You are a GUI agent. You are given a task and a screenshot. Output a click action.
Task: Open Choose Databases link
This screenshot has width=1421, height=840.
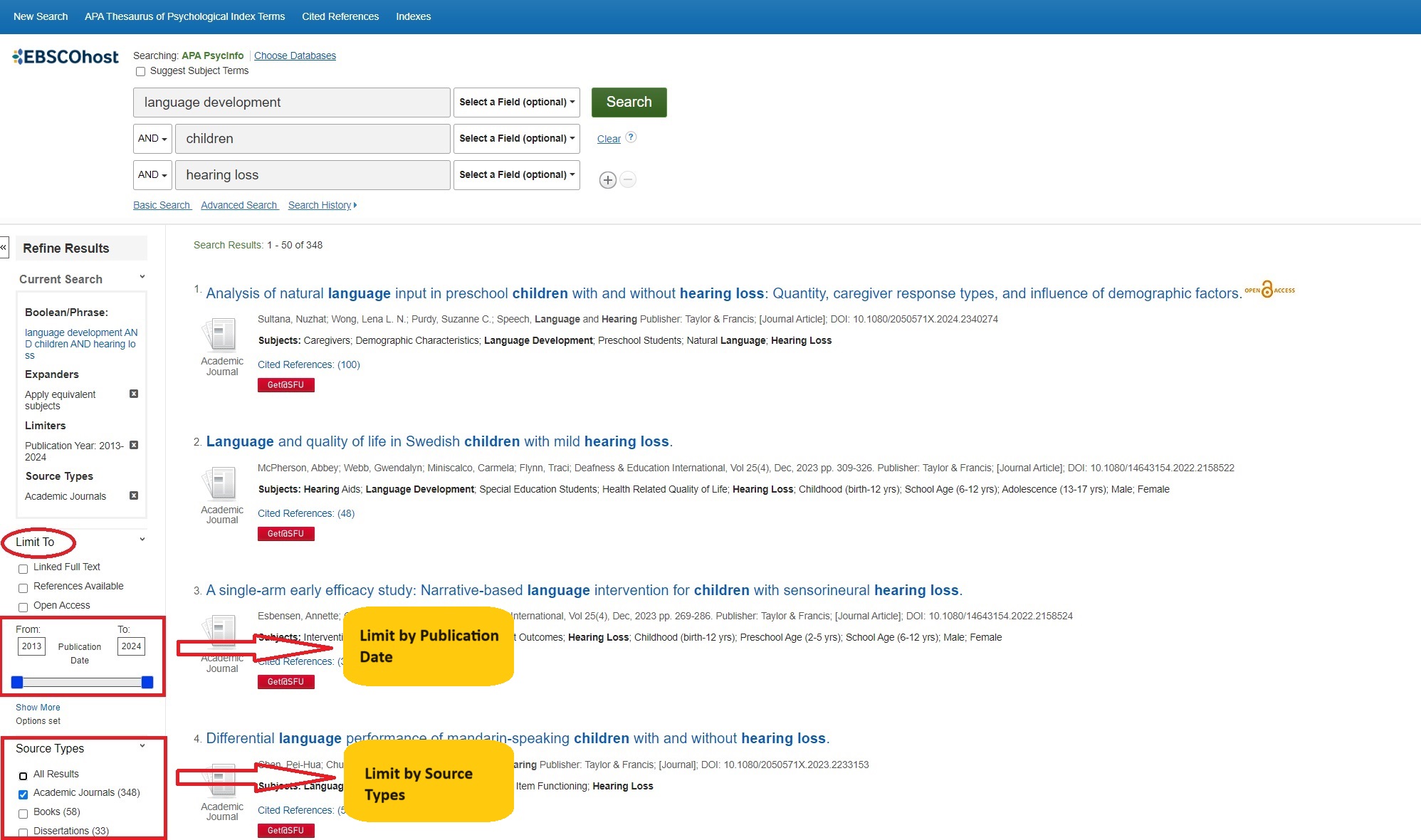coord(295,56)
